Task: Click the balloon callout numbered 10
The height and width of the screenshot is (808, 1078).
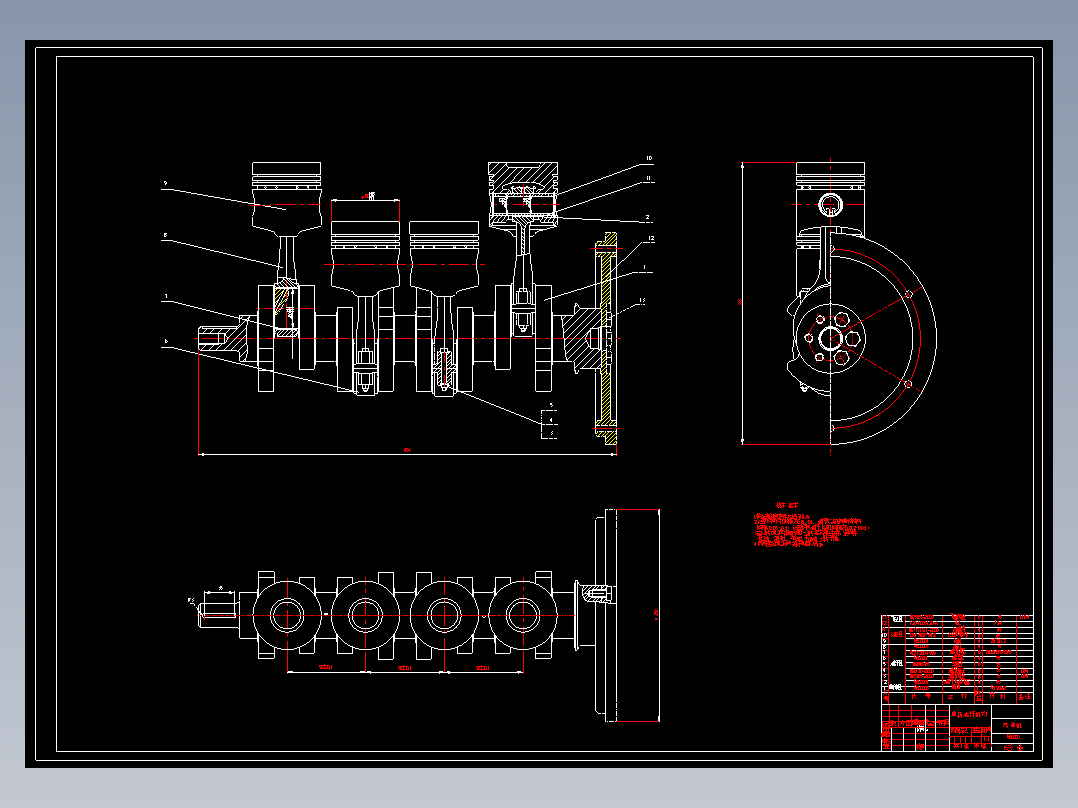Action: pos(649,158)
